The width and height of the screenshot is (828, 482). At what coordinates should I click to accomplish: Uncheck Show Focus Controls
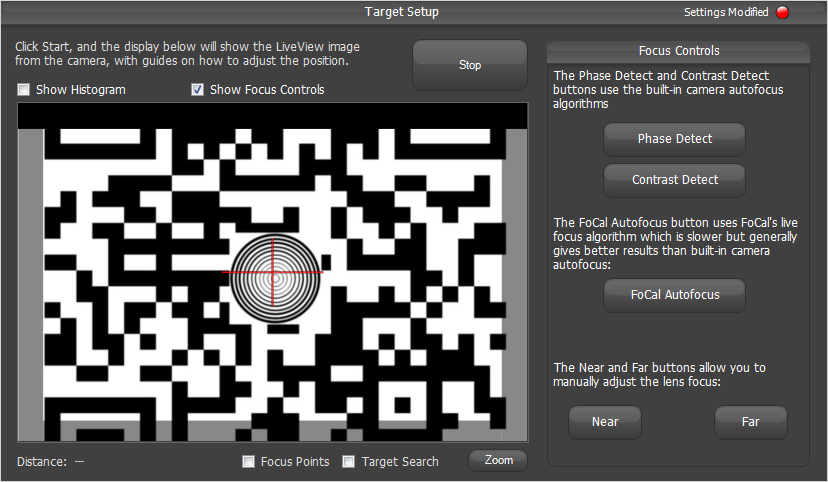pyautogui.click(x=198, y=90)
